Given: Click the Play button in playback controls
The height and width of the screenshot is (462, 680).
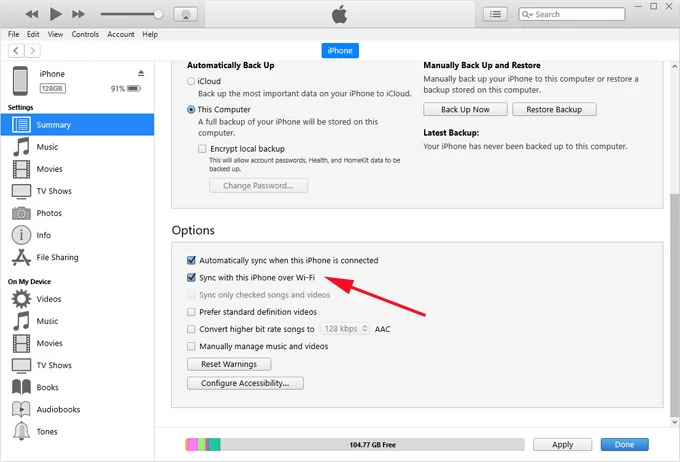Looking at the screenshot, I should click(55, 14).
